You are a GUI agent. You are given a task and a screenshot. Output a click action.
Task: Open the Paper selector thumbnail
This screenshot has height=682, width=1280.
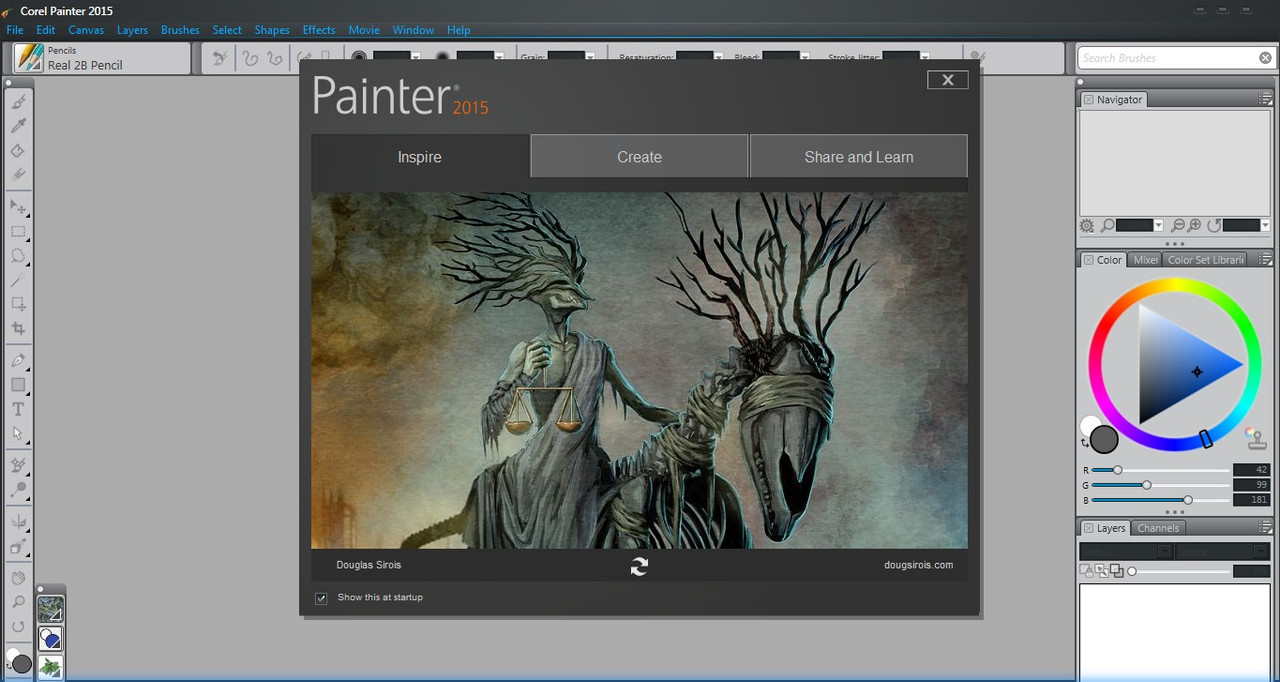pyautogui.click(x=50, y=609)
